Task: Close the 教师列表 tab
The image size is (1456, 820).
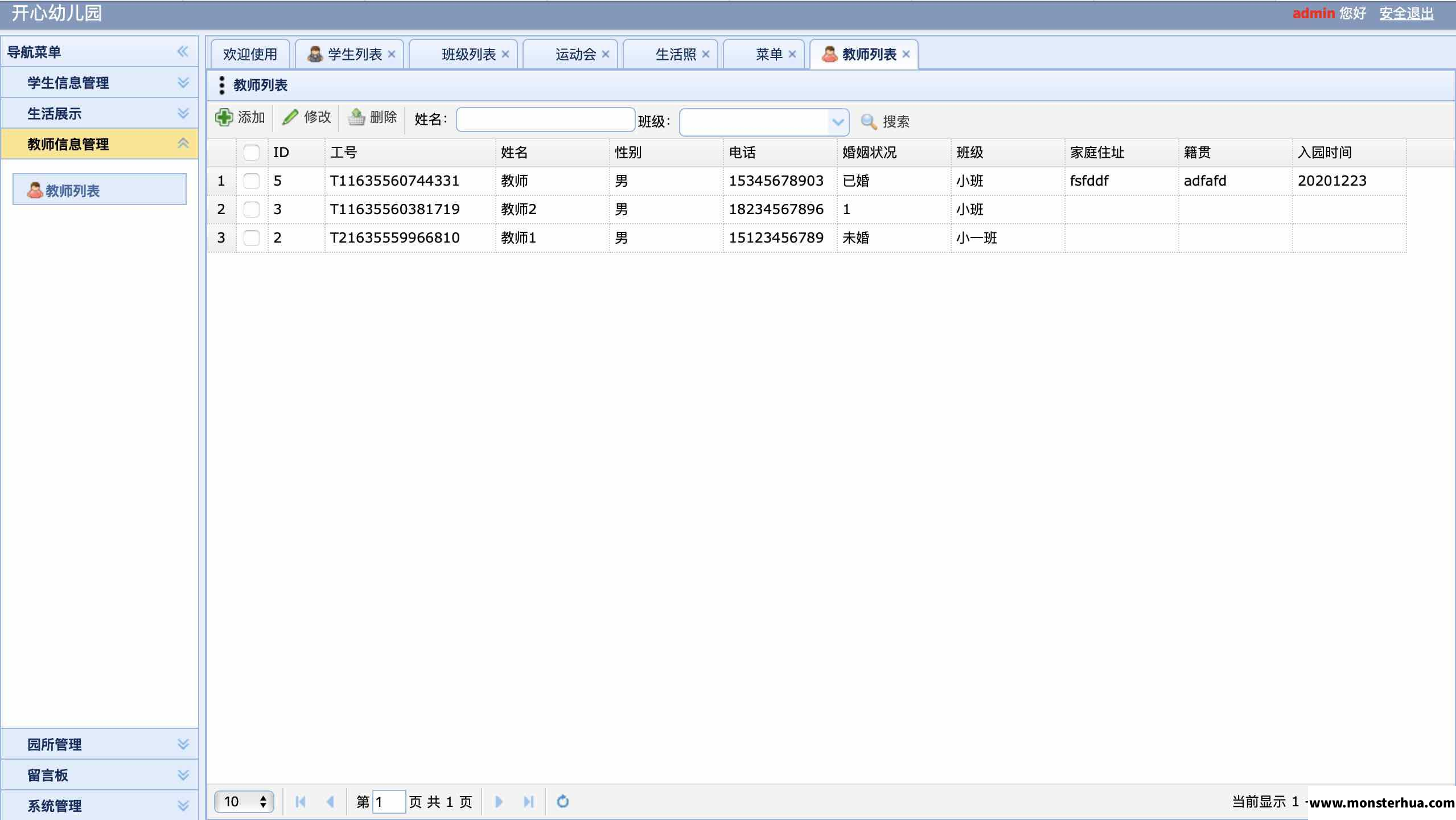Action: (x=906, y=54)
